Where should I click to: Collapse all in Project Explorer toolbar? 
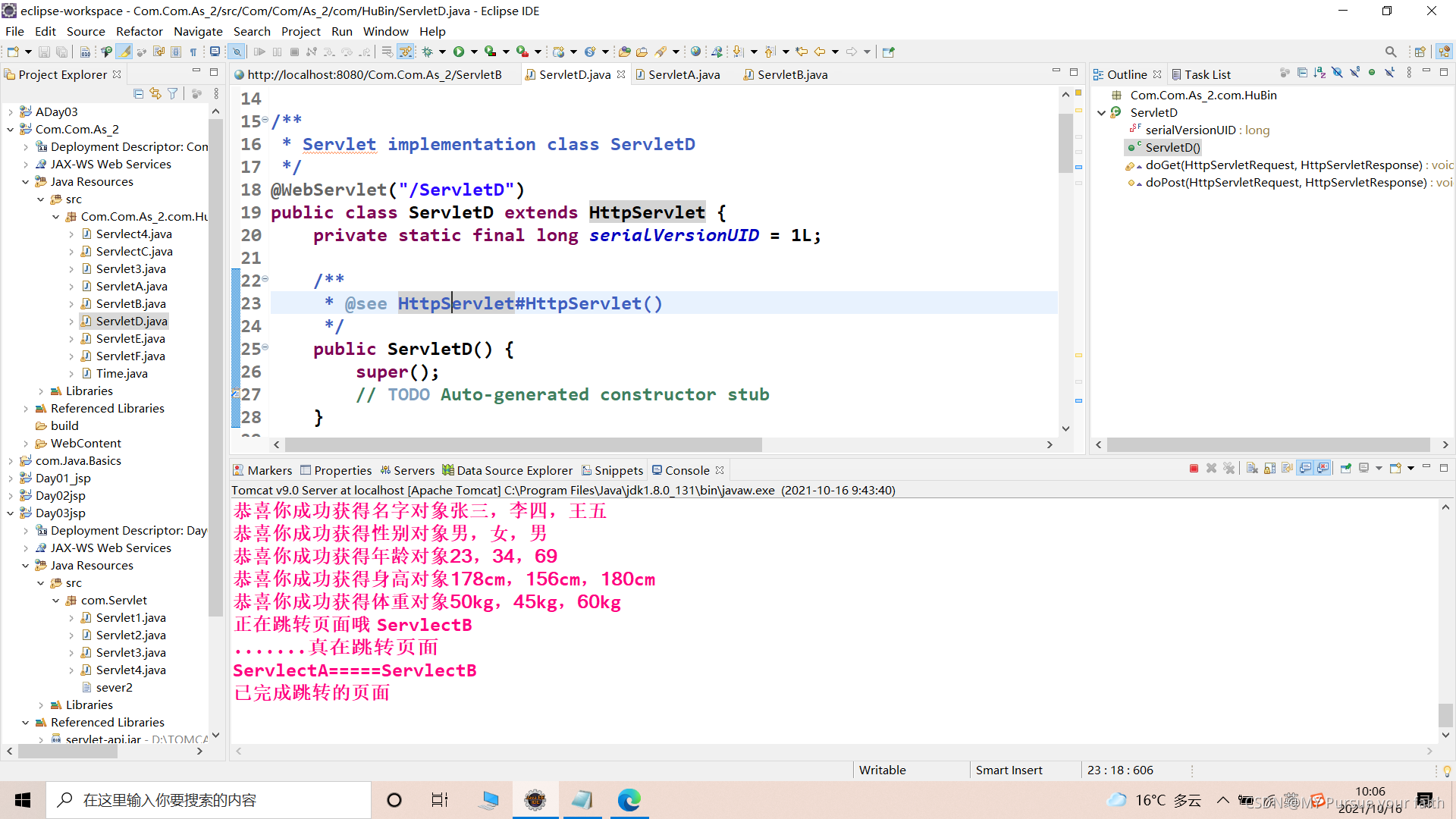138,93
